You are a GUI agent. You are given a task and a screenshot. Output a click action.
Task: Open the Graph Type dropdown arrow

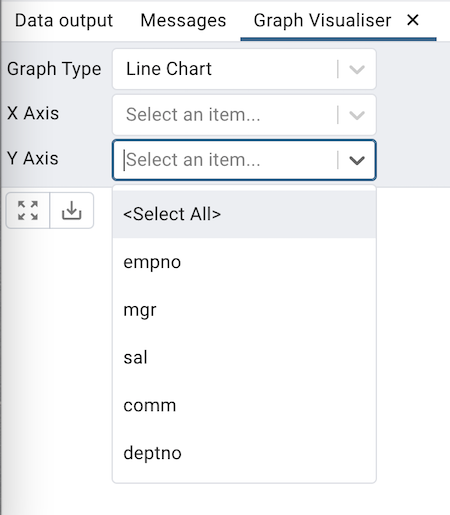[357, 69]
